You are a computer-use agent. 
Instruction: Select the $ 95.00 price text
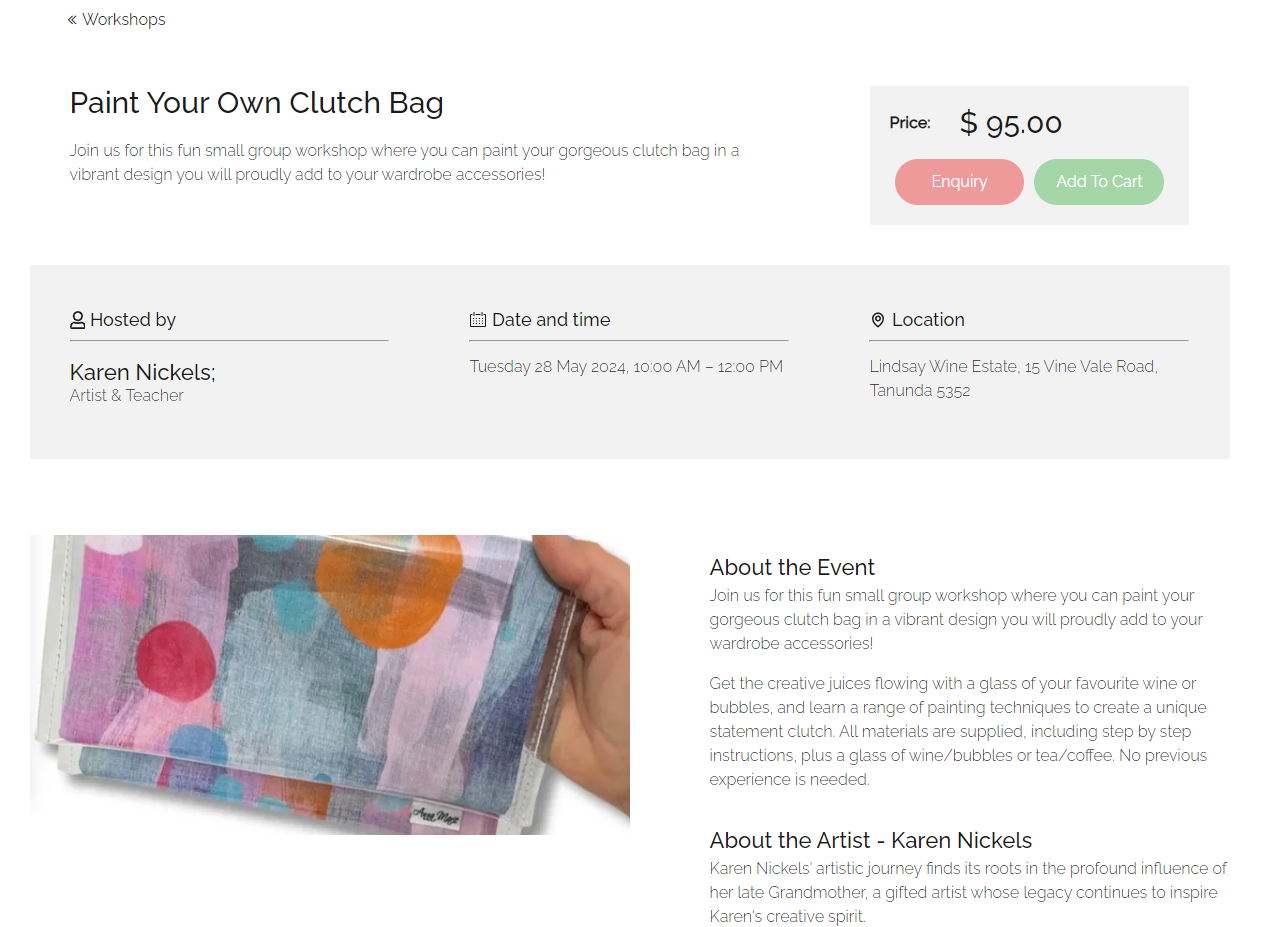point(1011,123)
